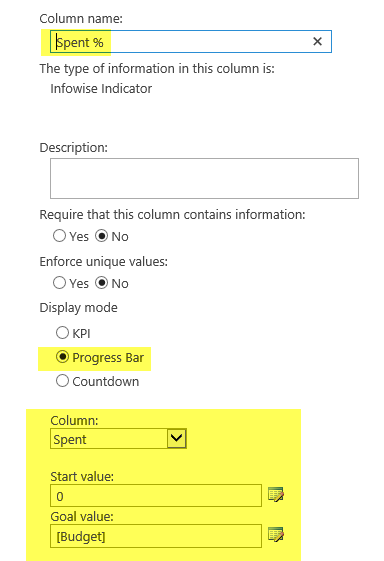Viewport: 384px width, 561px height.
Task: Click the Description label
Action: (x=73, y=147)
